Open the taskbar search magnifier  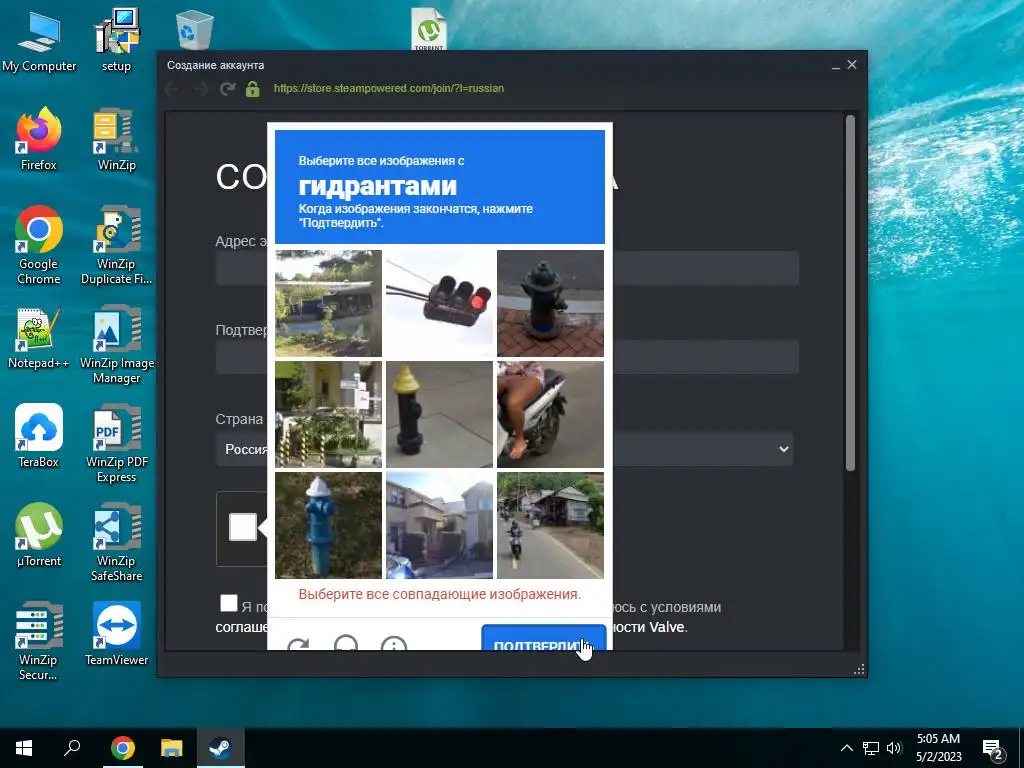[x=72, y=748]
